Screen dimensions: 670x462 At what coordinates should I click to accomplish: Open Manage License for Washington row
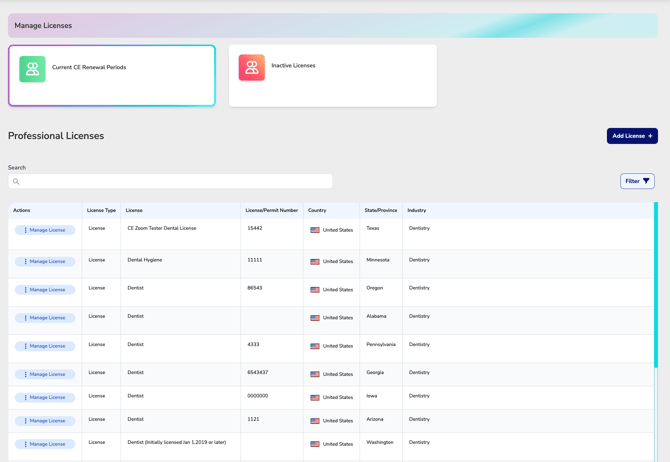point(45,444)
